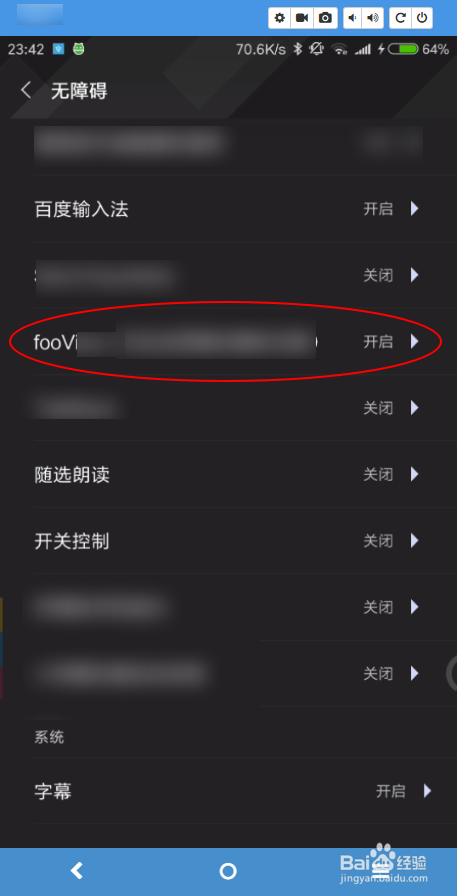
Task: Expand the arrow on the fooVi row
Action: tap(415, 342)
